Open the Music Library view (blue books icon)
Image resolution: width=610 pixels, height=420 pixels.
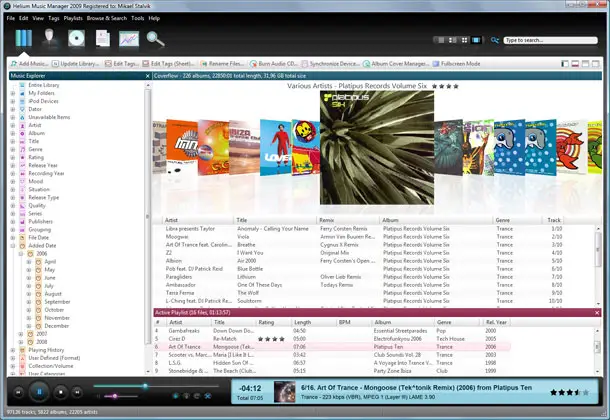tap(24, 38)
